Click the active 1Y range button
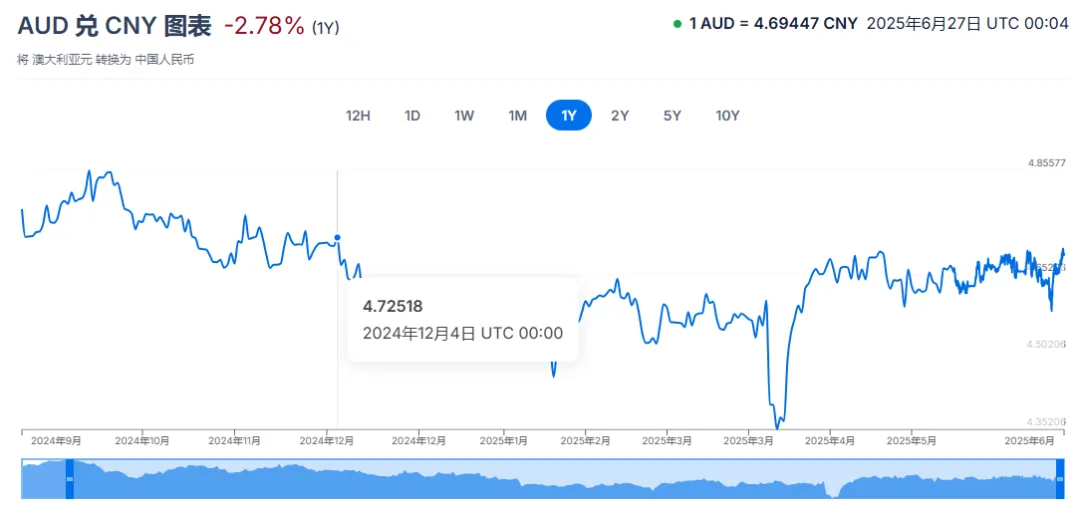 (x=568, y=116)
